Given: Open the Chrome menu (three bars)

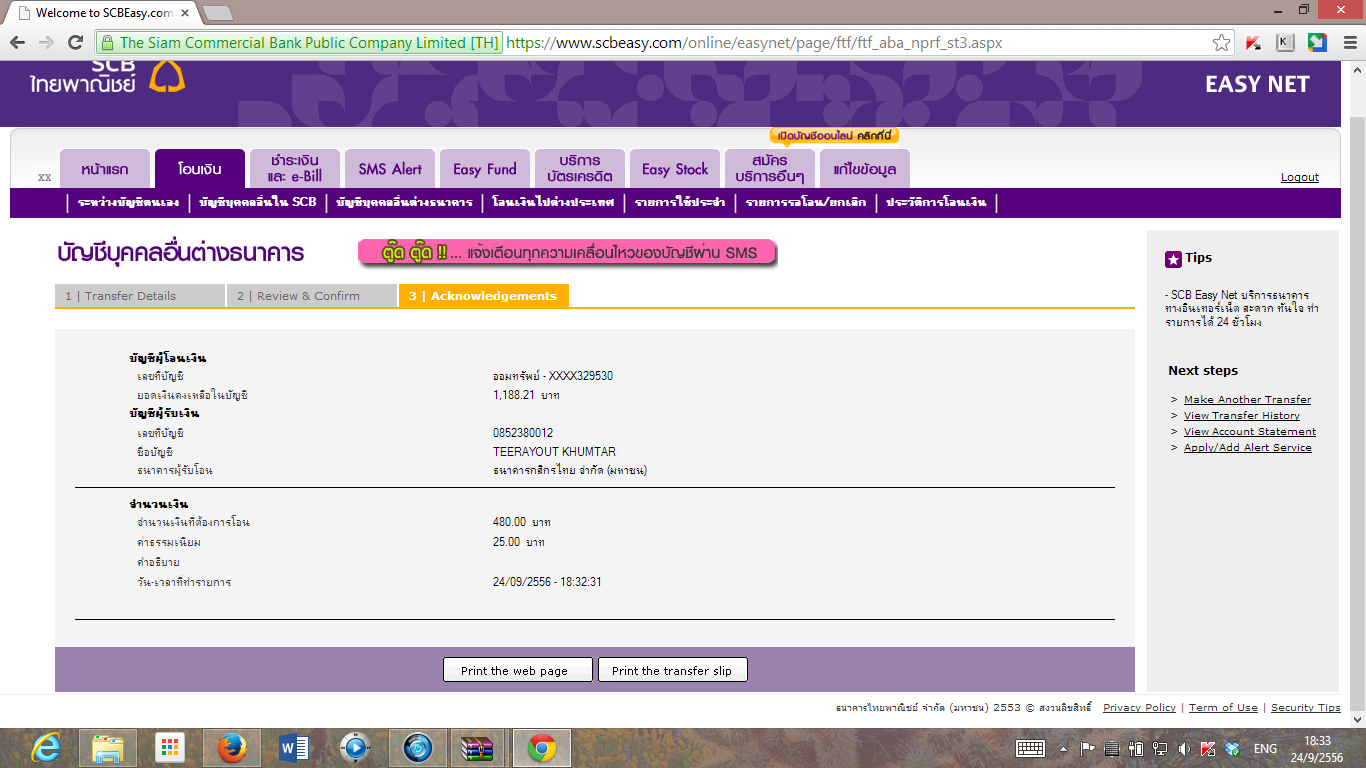Looking at the screenshot, I should pyautogui.click(x=1348, y=43).
